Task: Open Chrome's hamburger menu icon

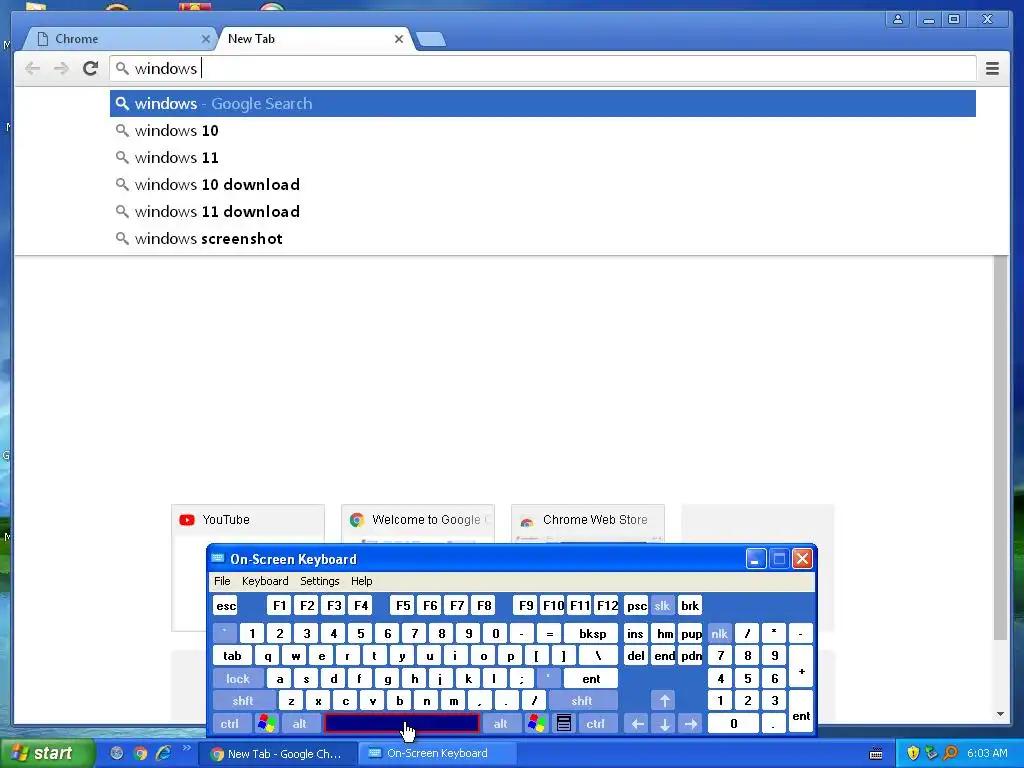Action: pyautogui.click(x=992, y=68)
